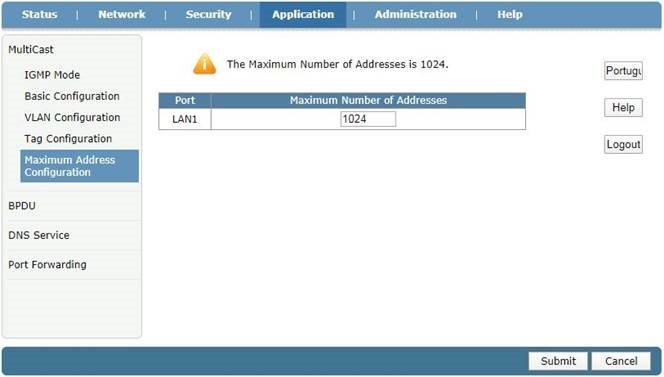Switch to the Network tab

pyautogui.click(x=122, y=14)
